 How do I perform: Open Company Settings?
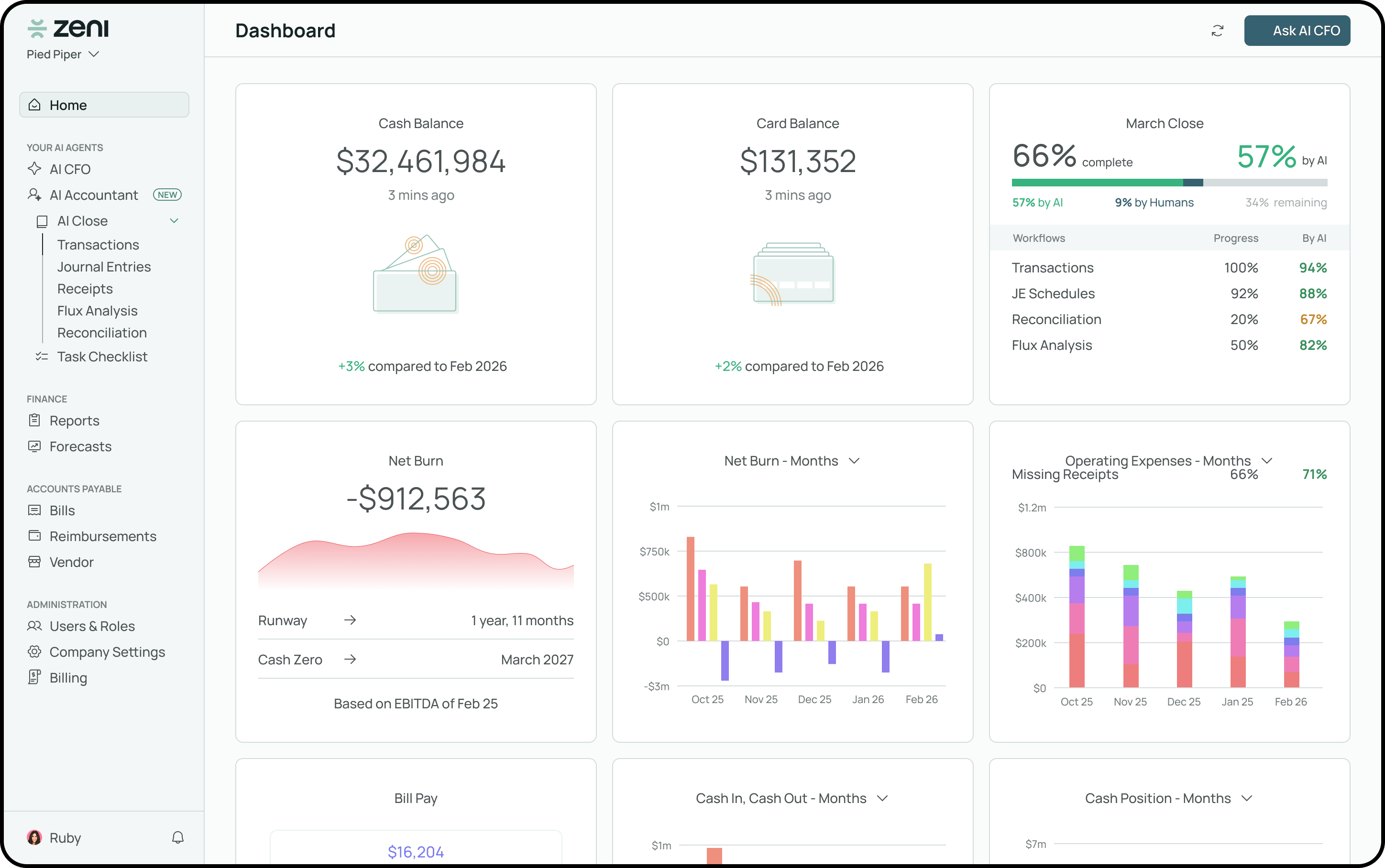tap(108, 652)
